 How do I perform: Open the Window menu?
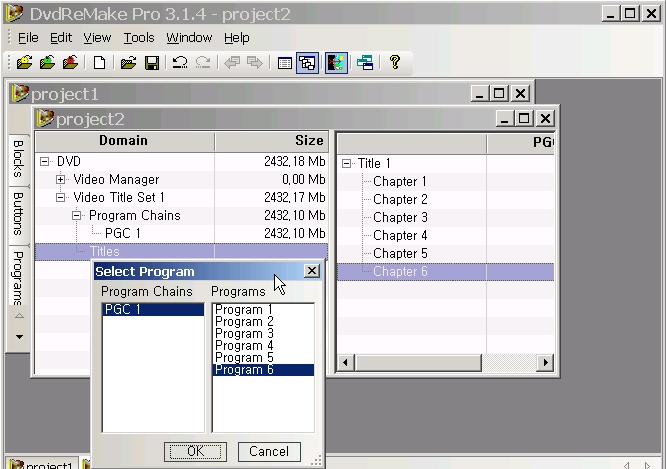pos(189,38)
